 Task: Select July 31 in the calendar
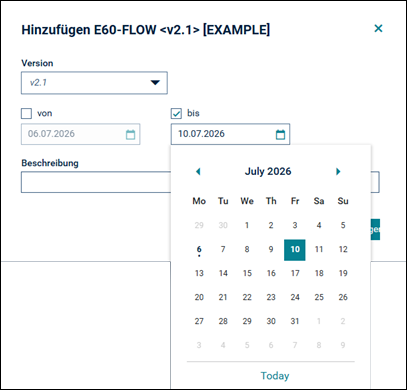coord(295,321)
